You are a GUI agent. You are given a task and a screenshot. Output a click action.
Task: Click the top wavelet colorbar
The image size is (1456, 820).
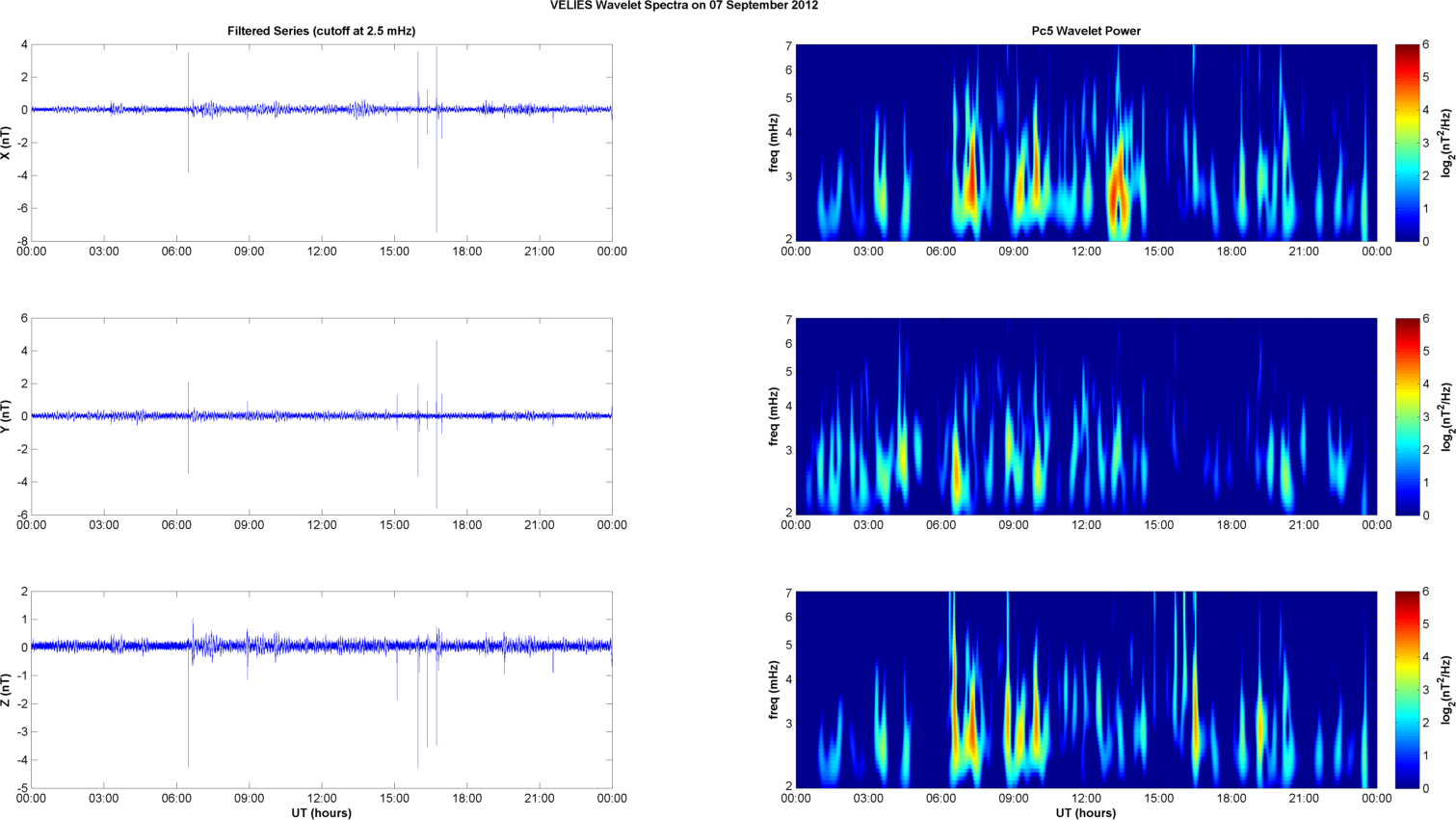(1407, 143)
